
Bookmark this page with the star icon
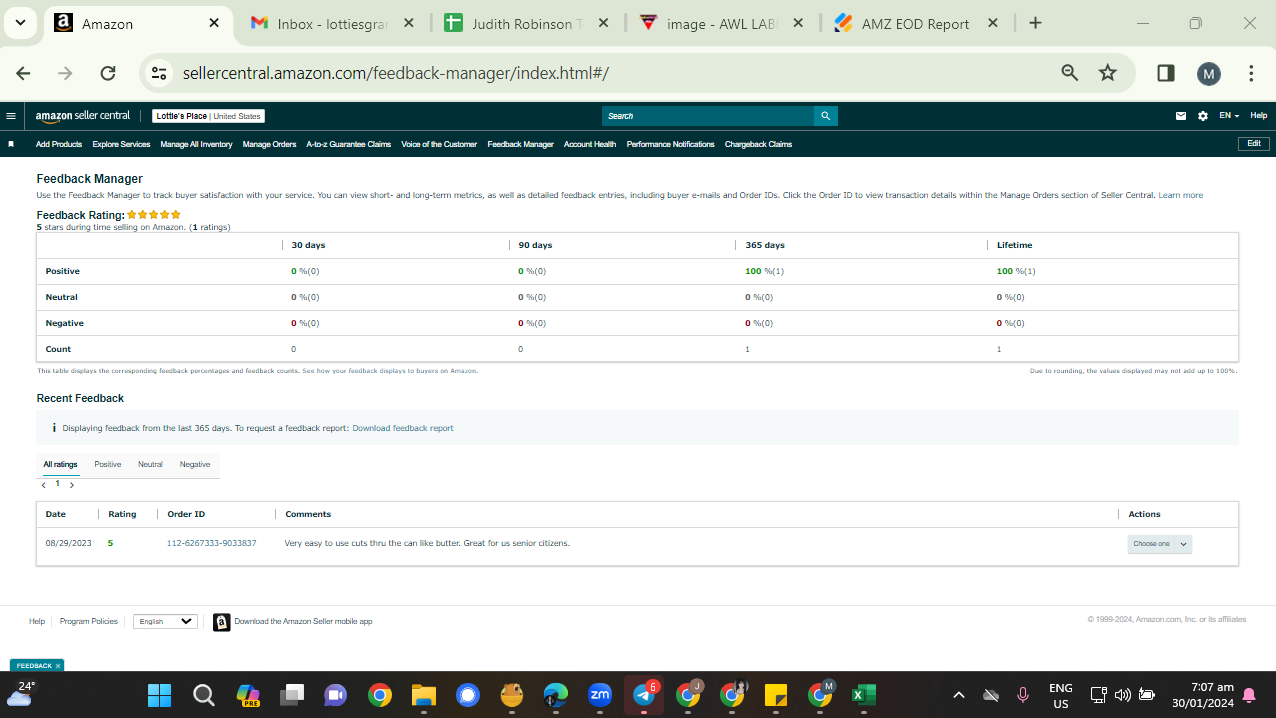pos(1107,73)
